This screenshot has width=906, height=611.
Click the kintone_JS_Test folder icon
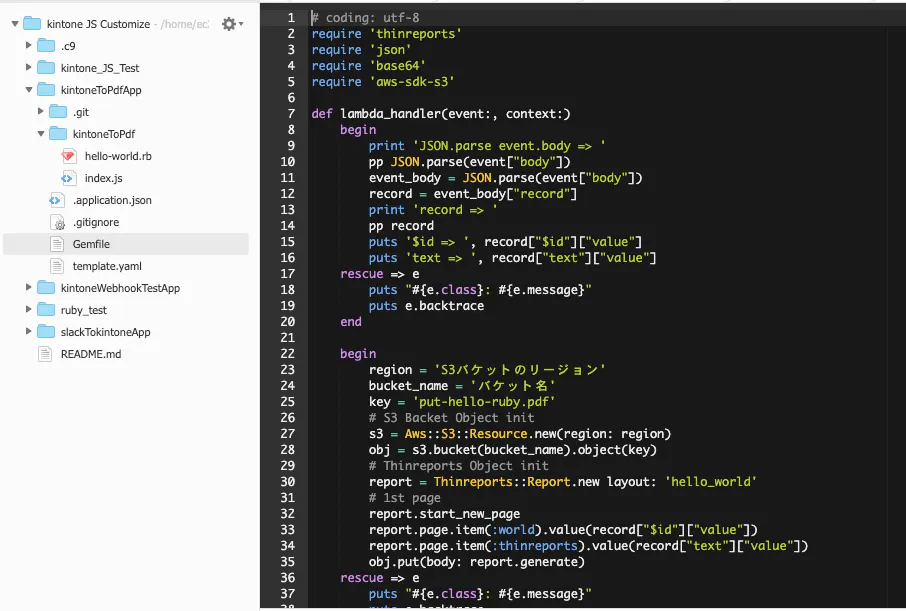[46, 68]
